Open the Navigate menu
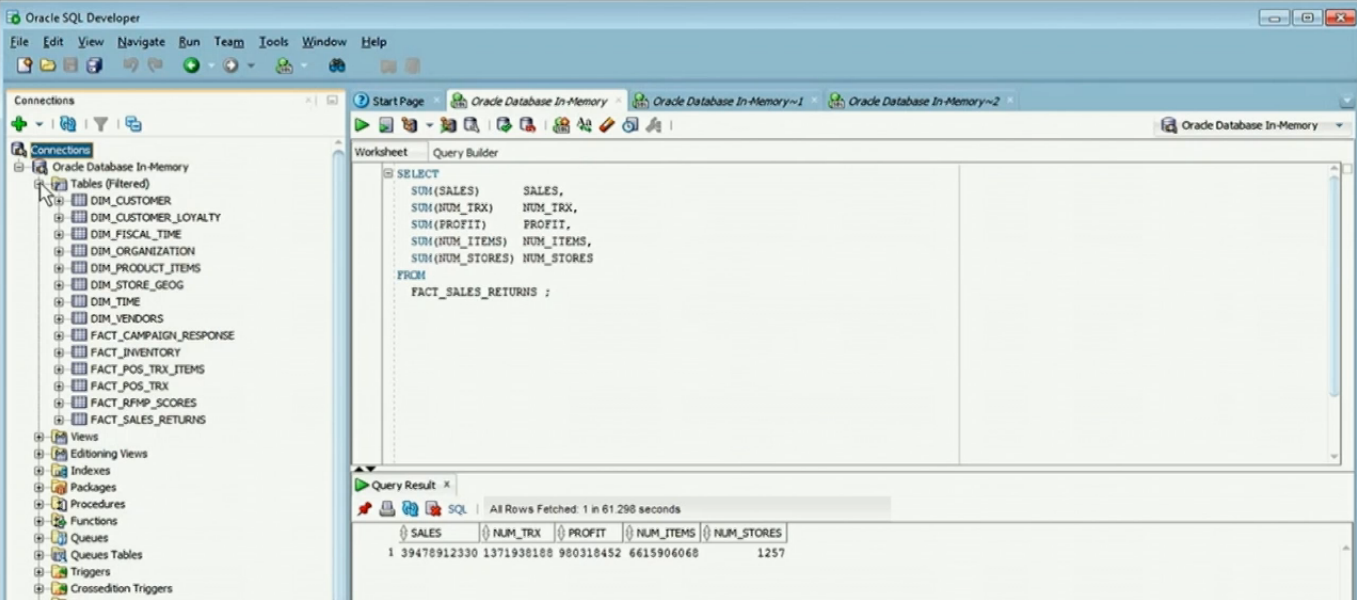This screenshot has width=1357, height=600. click(x=141, y=42)
